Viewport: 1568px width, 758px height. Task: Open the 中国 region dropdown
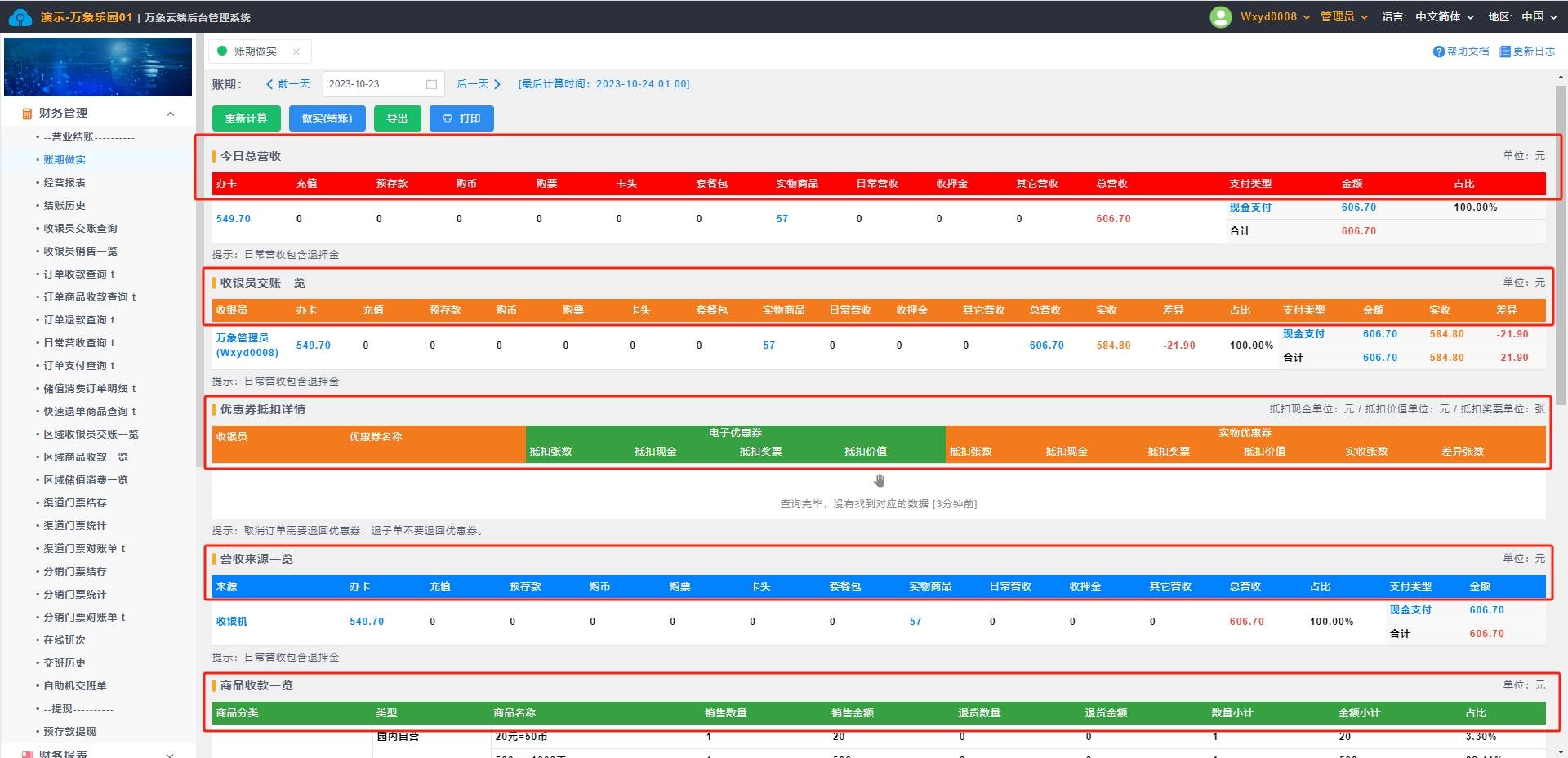click(x=1539, y=17)
